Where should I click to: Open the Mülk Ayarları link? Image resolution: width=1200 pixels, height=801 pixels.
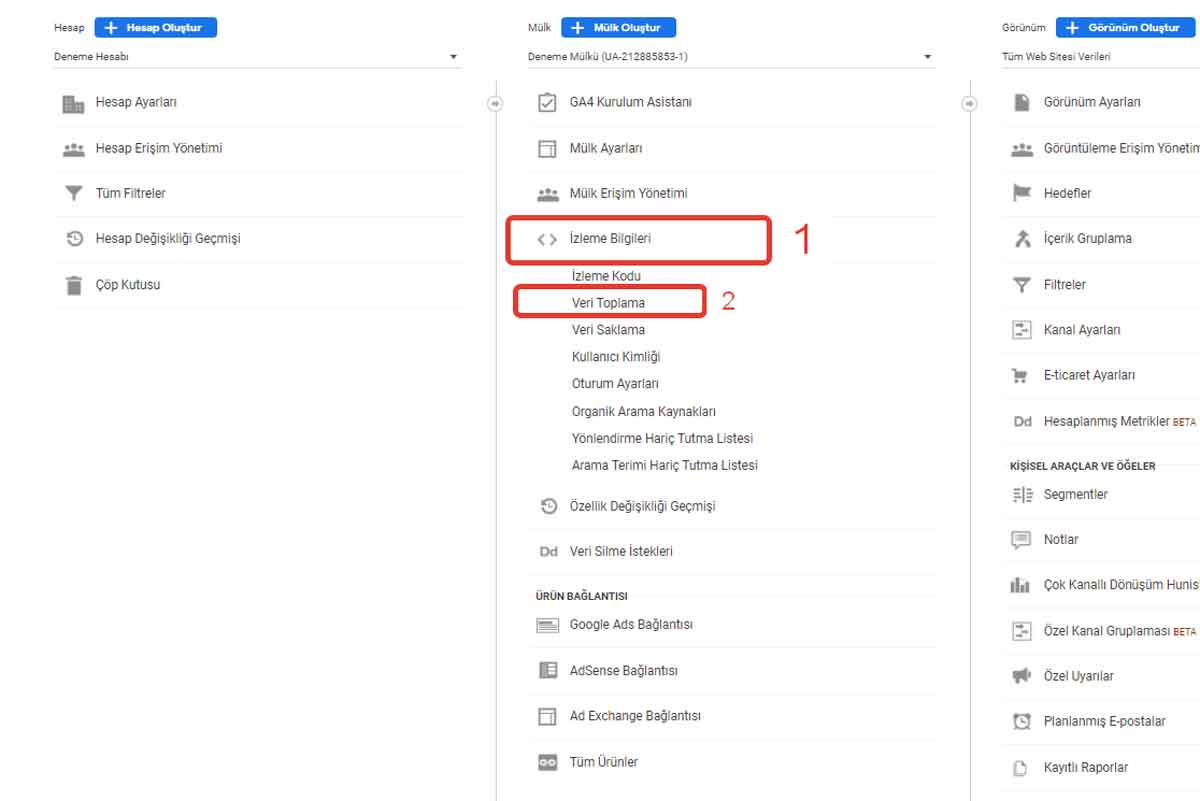(606, 148)
